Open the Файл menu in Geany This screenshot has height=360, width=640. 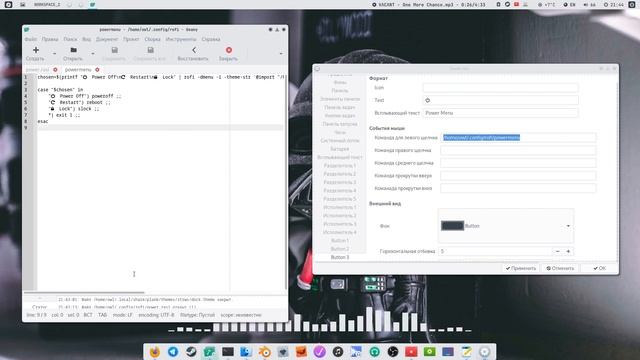[31, 39]
